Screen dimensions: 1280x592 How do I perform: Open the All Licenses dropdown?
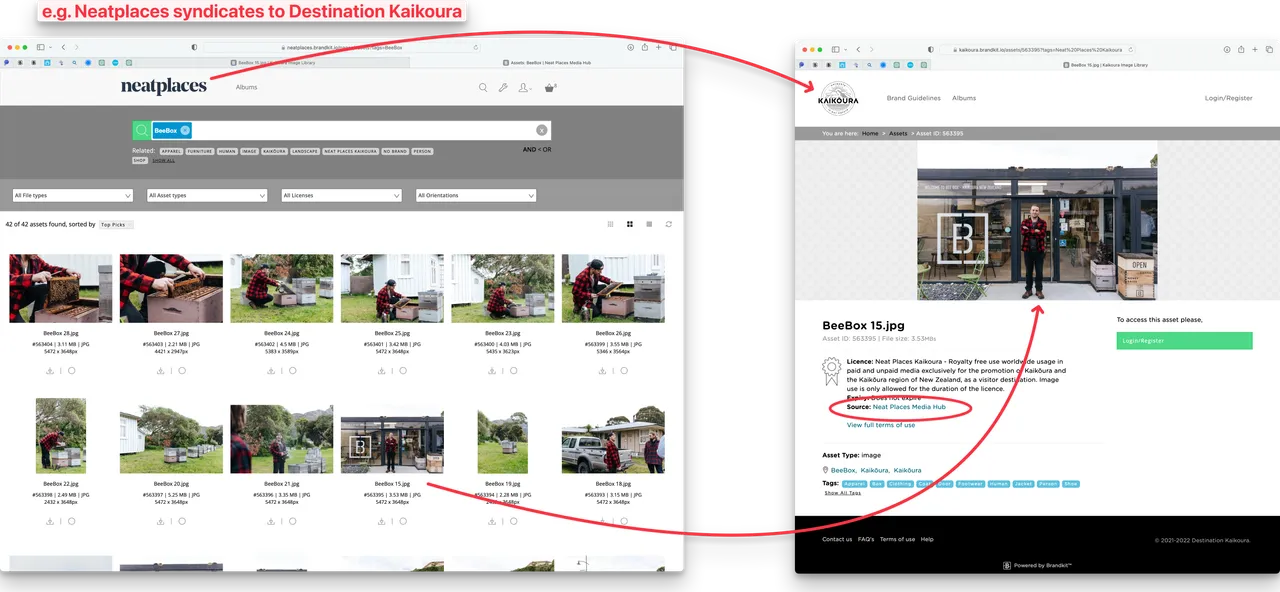pyautogui.click(x=341, y=195)
